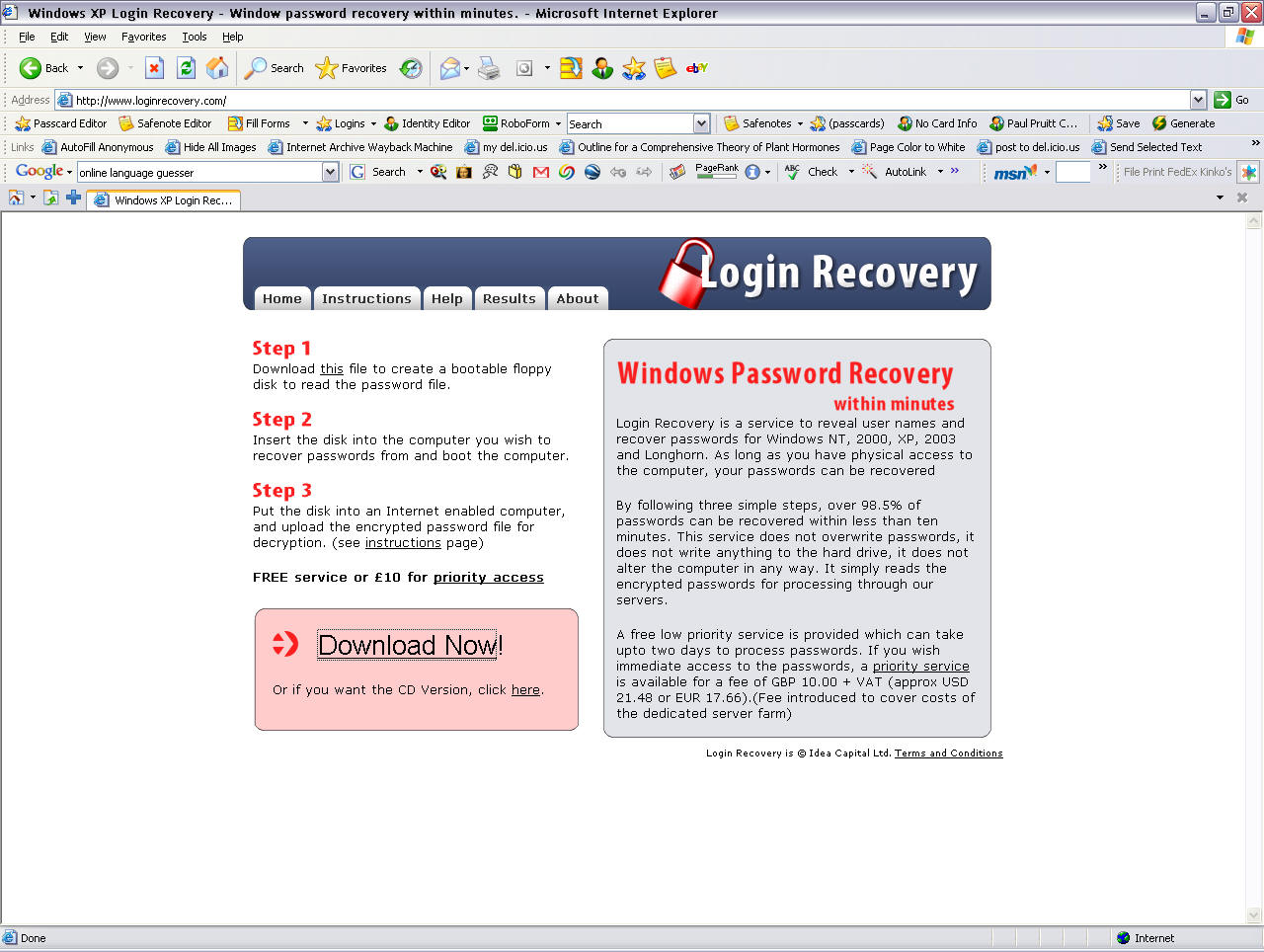Refresh the page with the Refresh icon
Image resolution: width=1264 pixels, height=952 pixels.
[x=186, y=68]
